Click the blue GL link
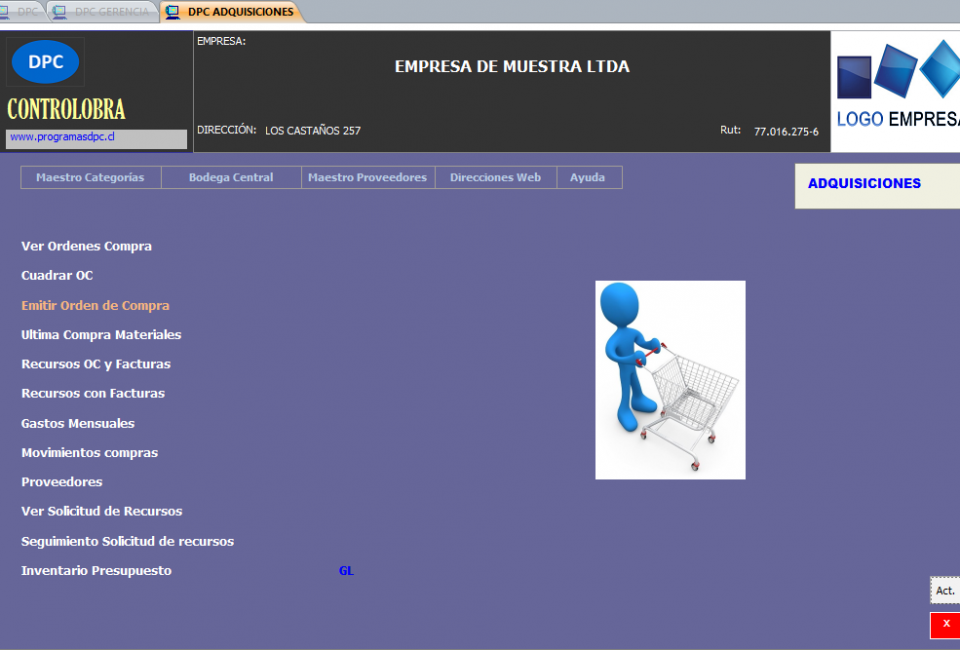960x650 pixels. (x=346, y=571)
